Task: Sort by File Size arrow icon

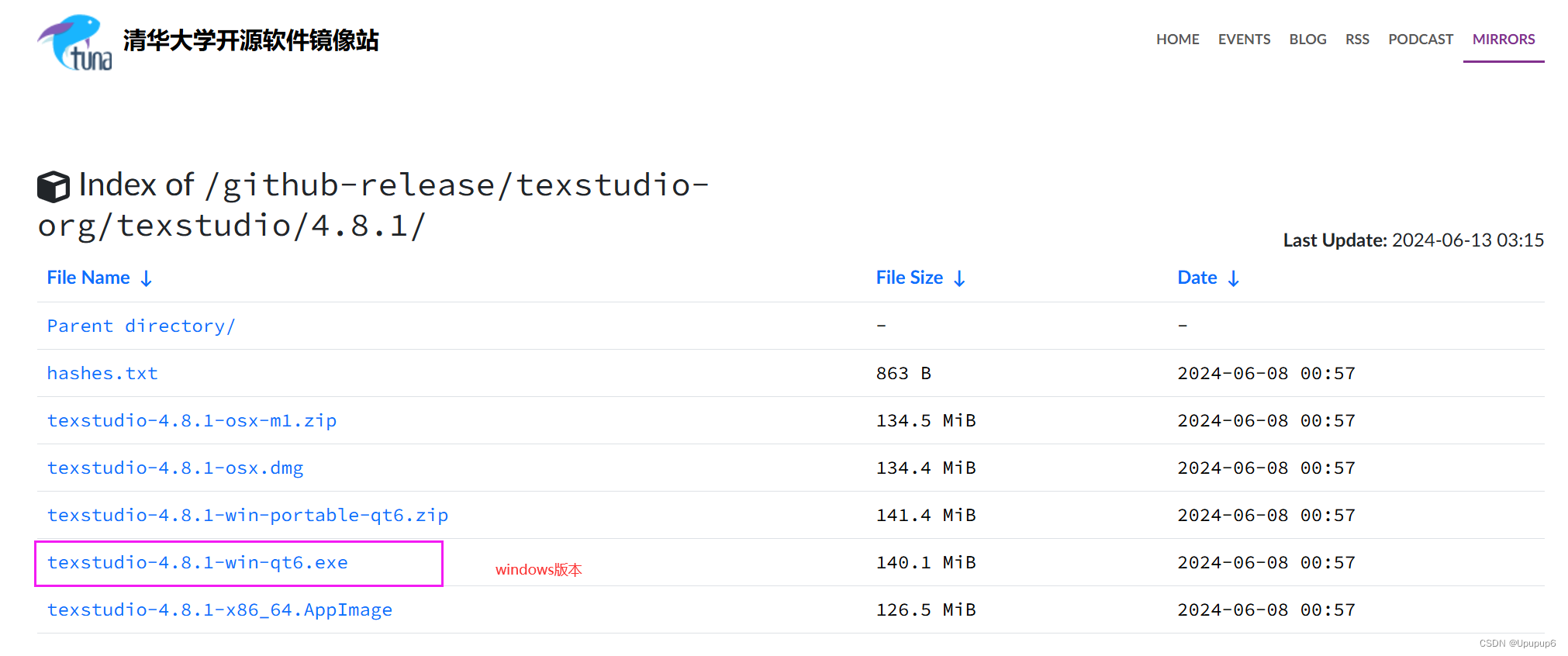Action: pyautogui.click(x=959, y=278)
